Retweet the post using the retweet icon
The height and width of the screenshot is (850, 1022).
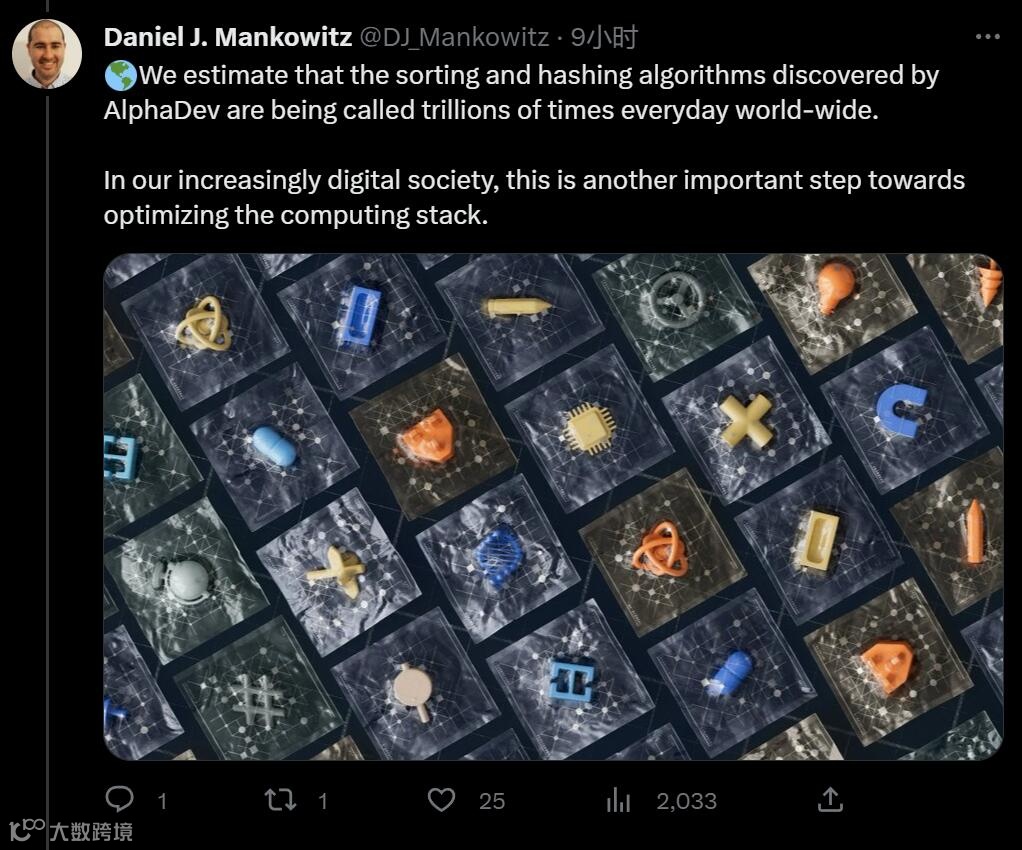280,800
